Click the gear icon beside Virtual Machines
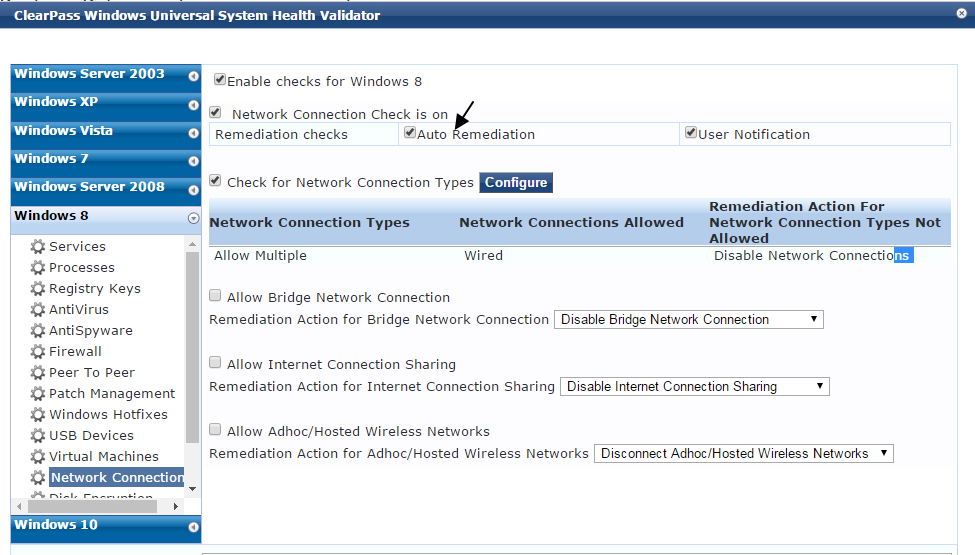The image size is (975, 555). pyautogui.click(x=38, y=457)
